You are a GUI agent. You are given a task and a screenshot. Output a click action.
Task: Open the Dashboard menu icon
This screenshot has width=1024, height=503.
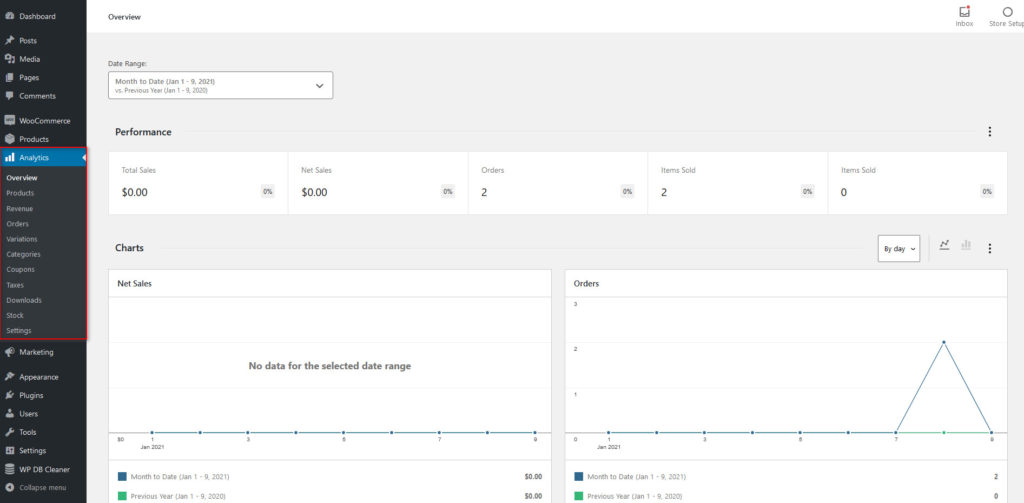click(10, 16)
